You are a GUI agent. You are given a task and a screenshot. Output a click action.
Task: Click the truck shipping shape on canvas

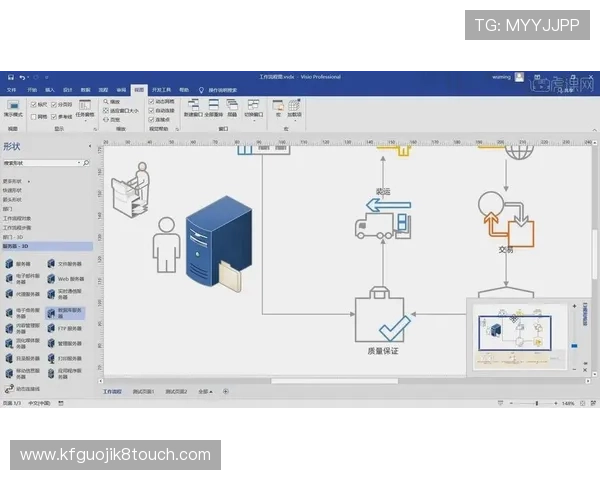pyautogui.click(x=383, y=226)
